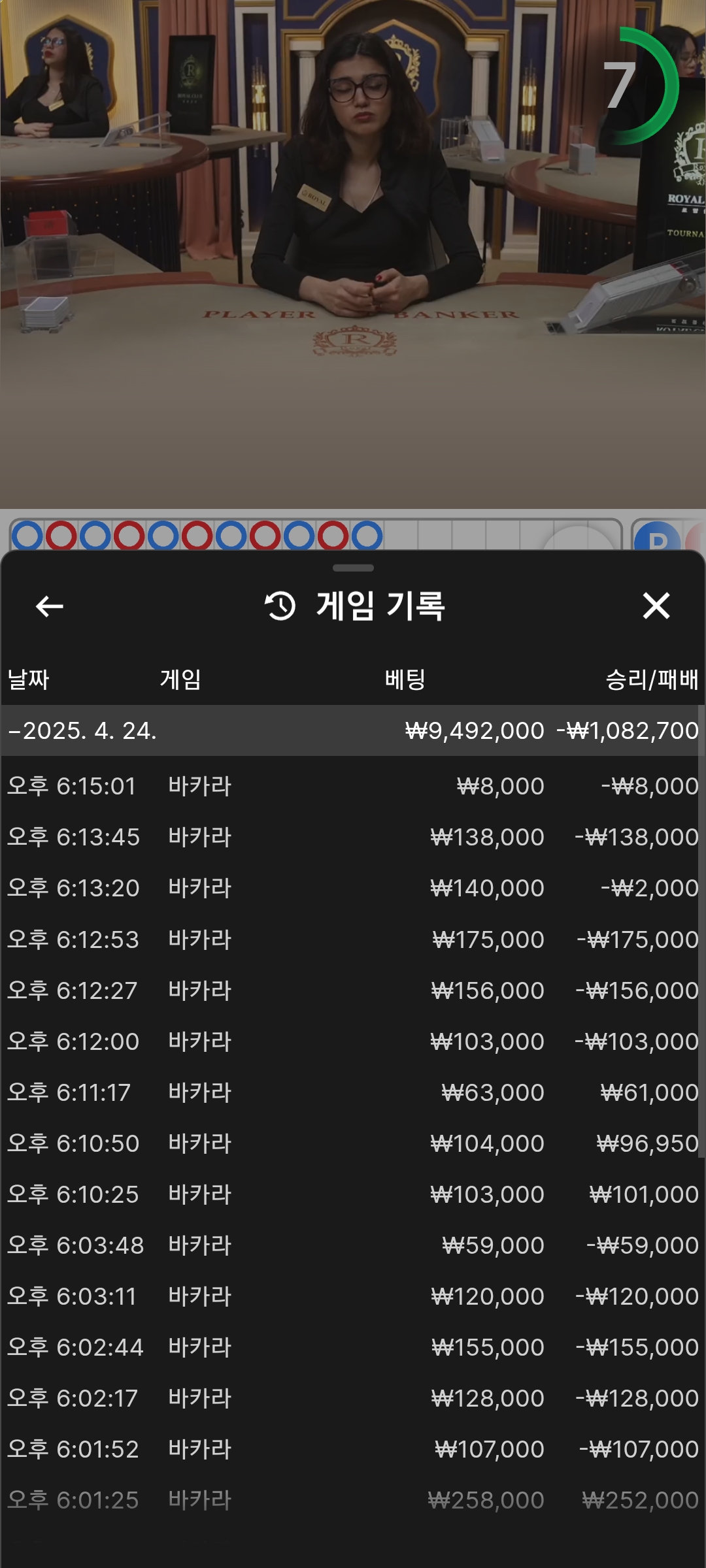Image resolution: width=706 pixels, height=1568 pixels.
Task: Open the 오후 6:15:01 baccarat record
Action: tap(353, 786)
